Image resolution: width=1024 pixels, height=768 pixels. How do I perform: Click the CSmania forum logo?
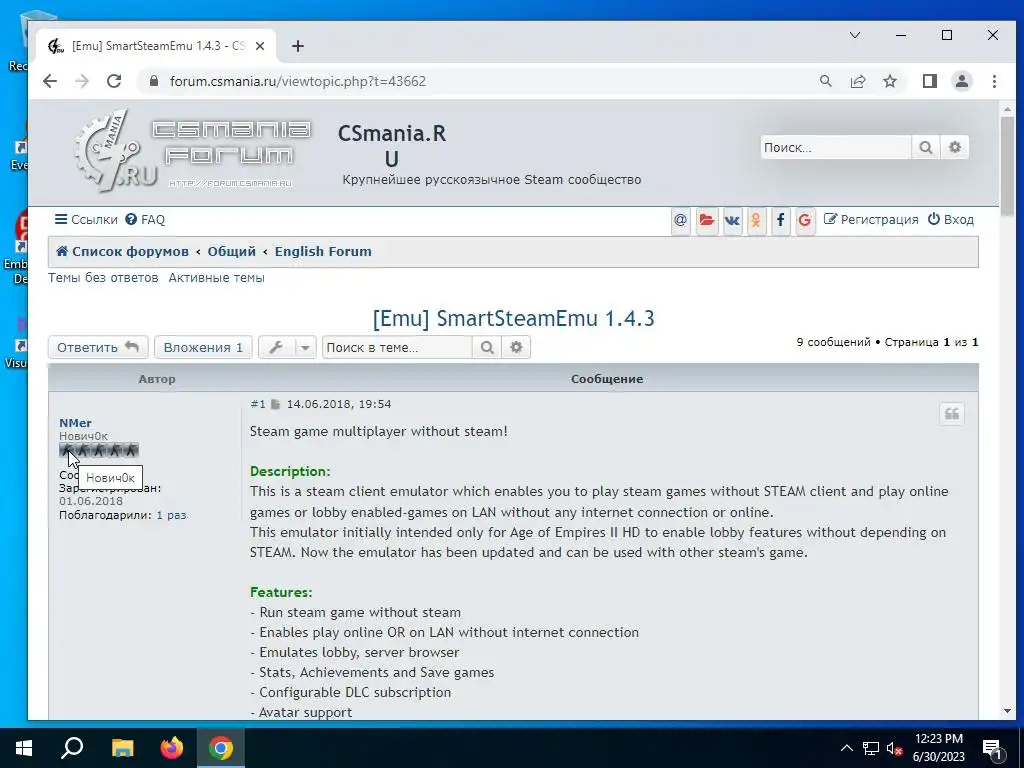pos(193,152)
